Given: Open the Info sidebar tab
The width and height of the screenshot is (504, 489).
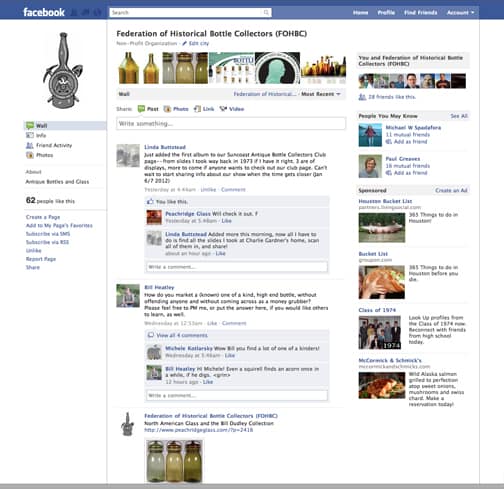Looking at the screenshot, I should tap(36, 135).
